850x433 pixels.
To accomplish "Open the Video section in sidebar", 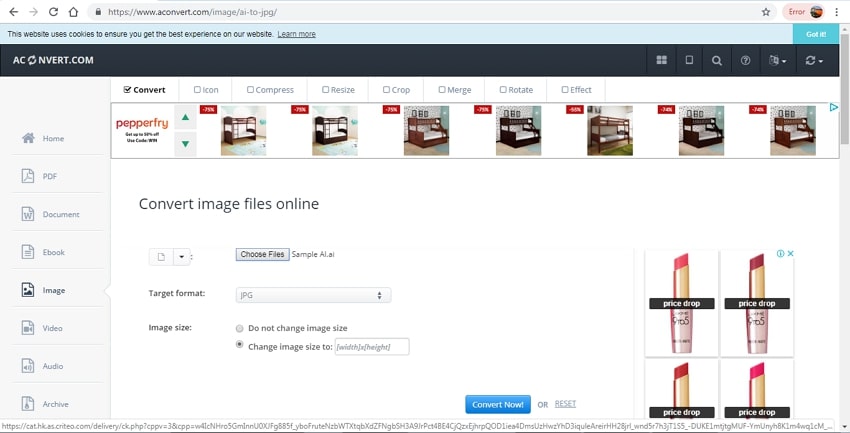I will tap(52, 328).
